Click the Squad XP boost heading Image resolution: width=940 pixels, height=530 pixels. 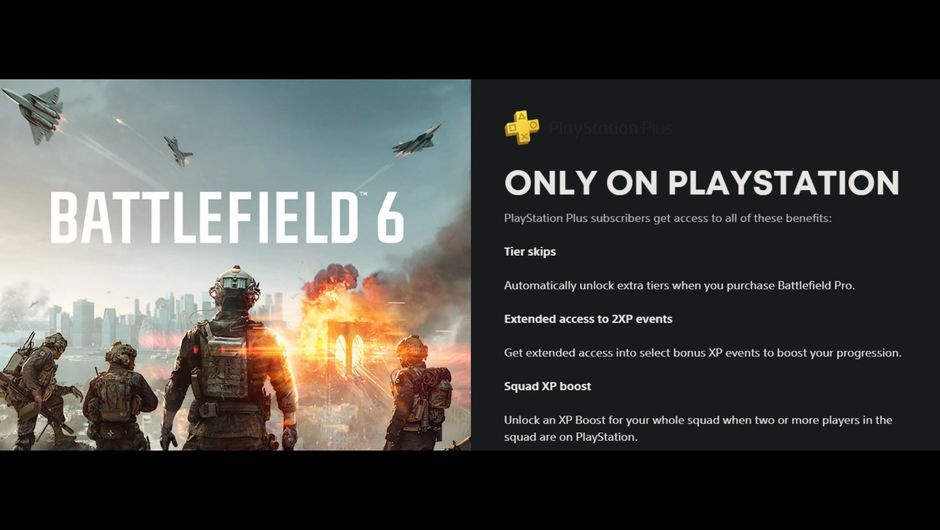[547, 386]
